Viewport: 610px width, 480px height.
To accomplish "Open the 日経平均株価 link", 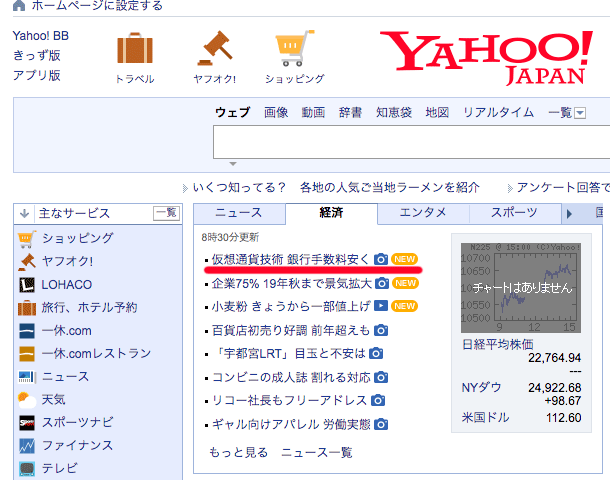I will tap(498, 344).
